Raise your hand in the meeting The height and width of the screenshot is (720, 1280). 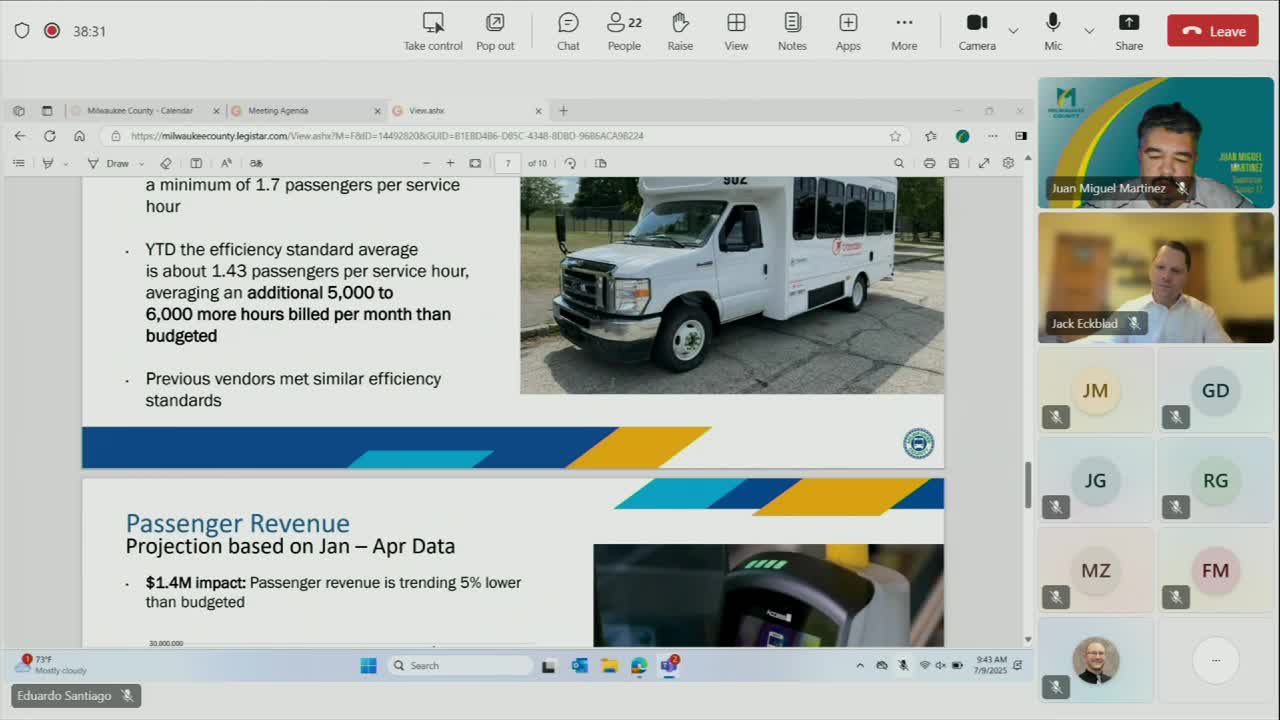pyautogui.click(x=680, y=31)
